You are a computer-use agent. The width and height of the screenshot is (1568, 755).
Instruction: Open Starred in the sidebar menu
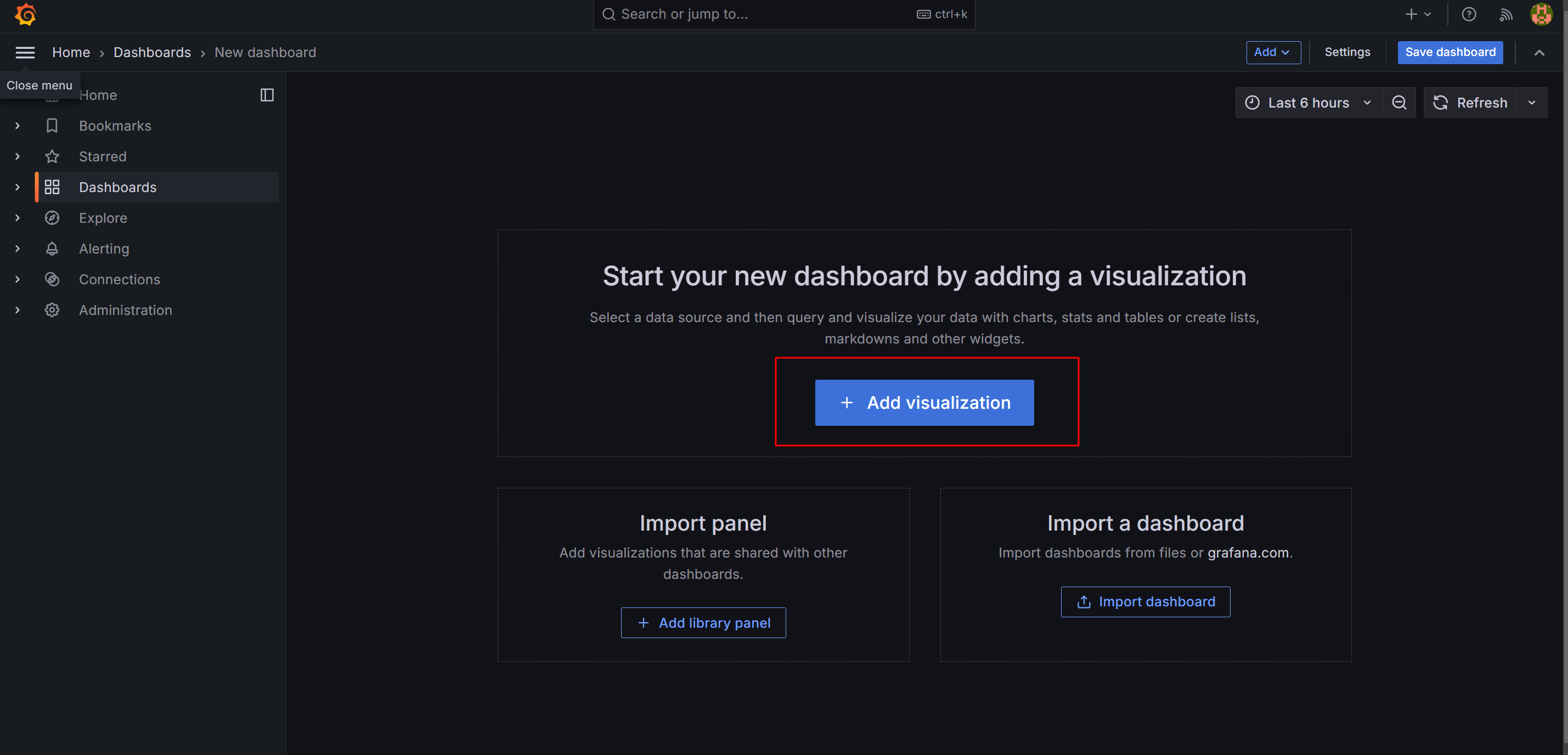point(103,156)
